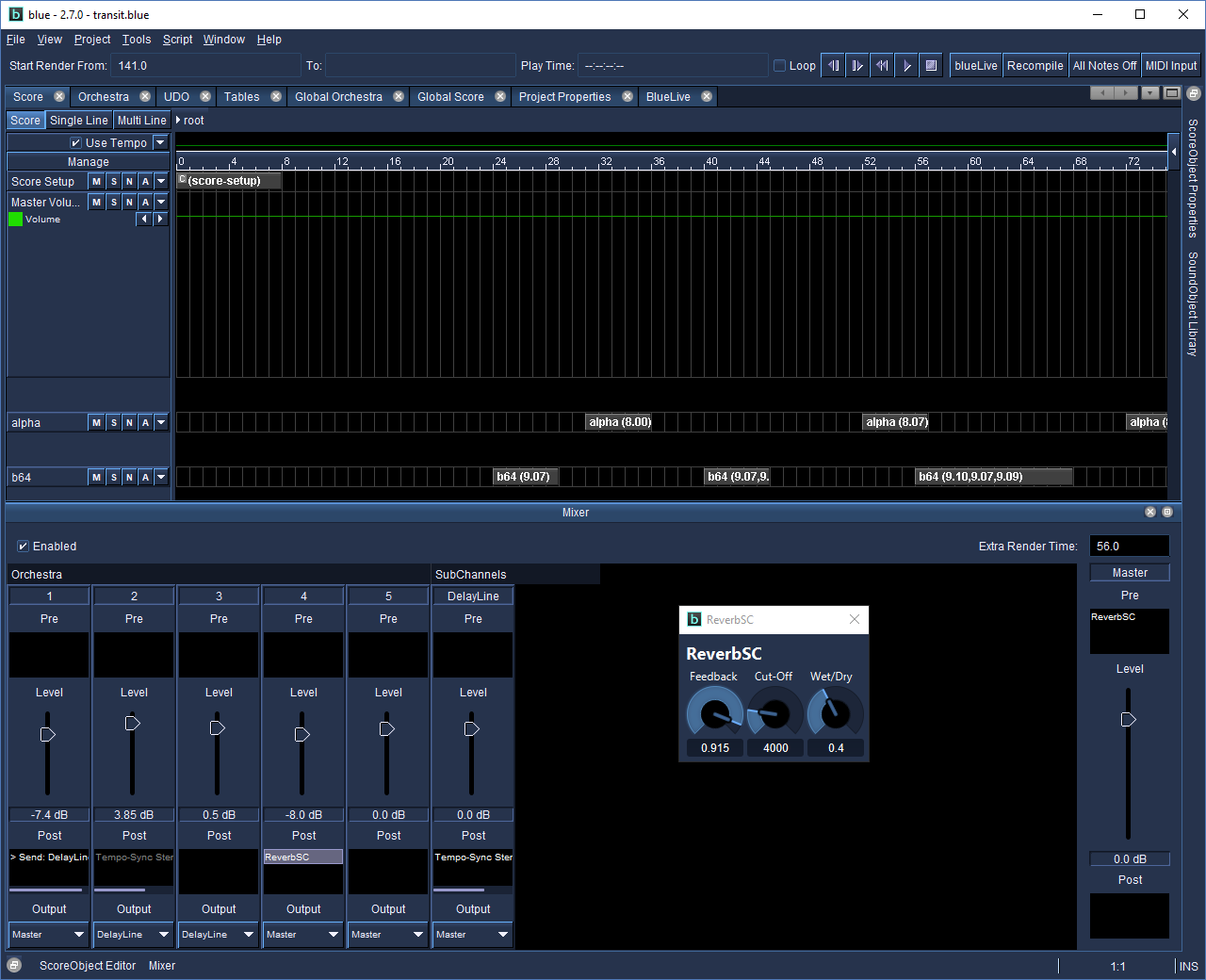Enable the Loop checkbox
The width and height of the screenshot is (1206, 980).
tap(779, 66)
